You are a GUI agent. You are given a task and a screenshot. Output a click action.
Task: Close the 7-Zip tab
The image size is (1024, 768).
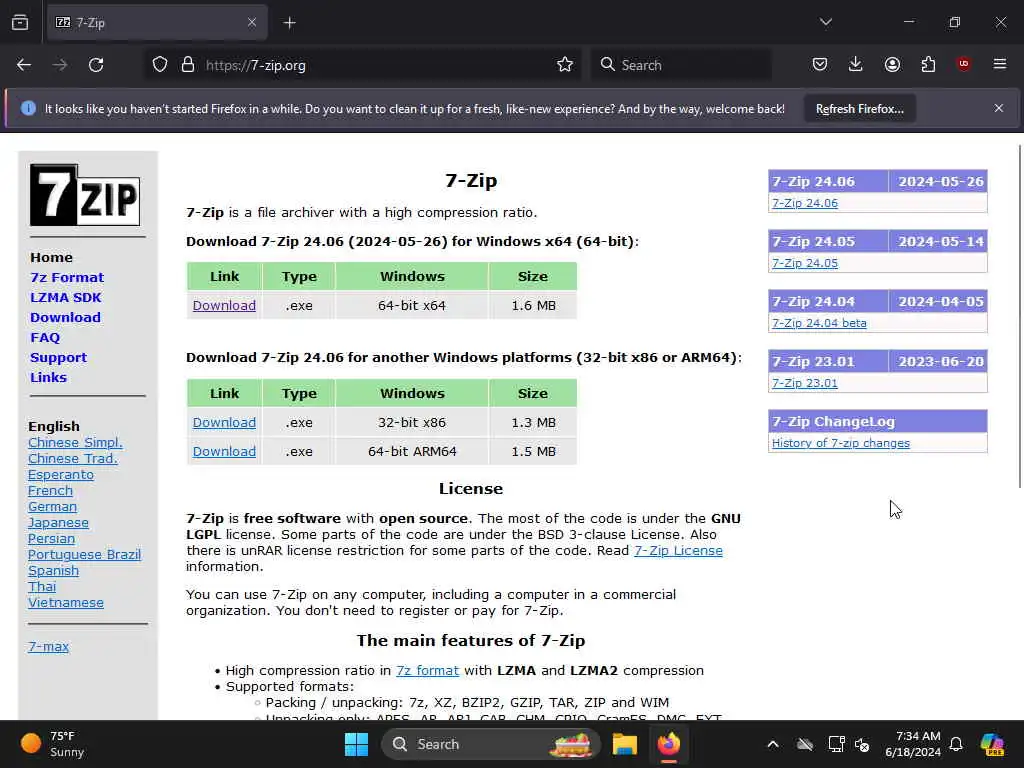click(252, 23)
